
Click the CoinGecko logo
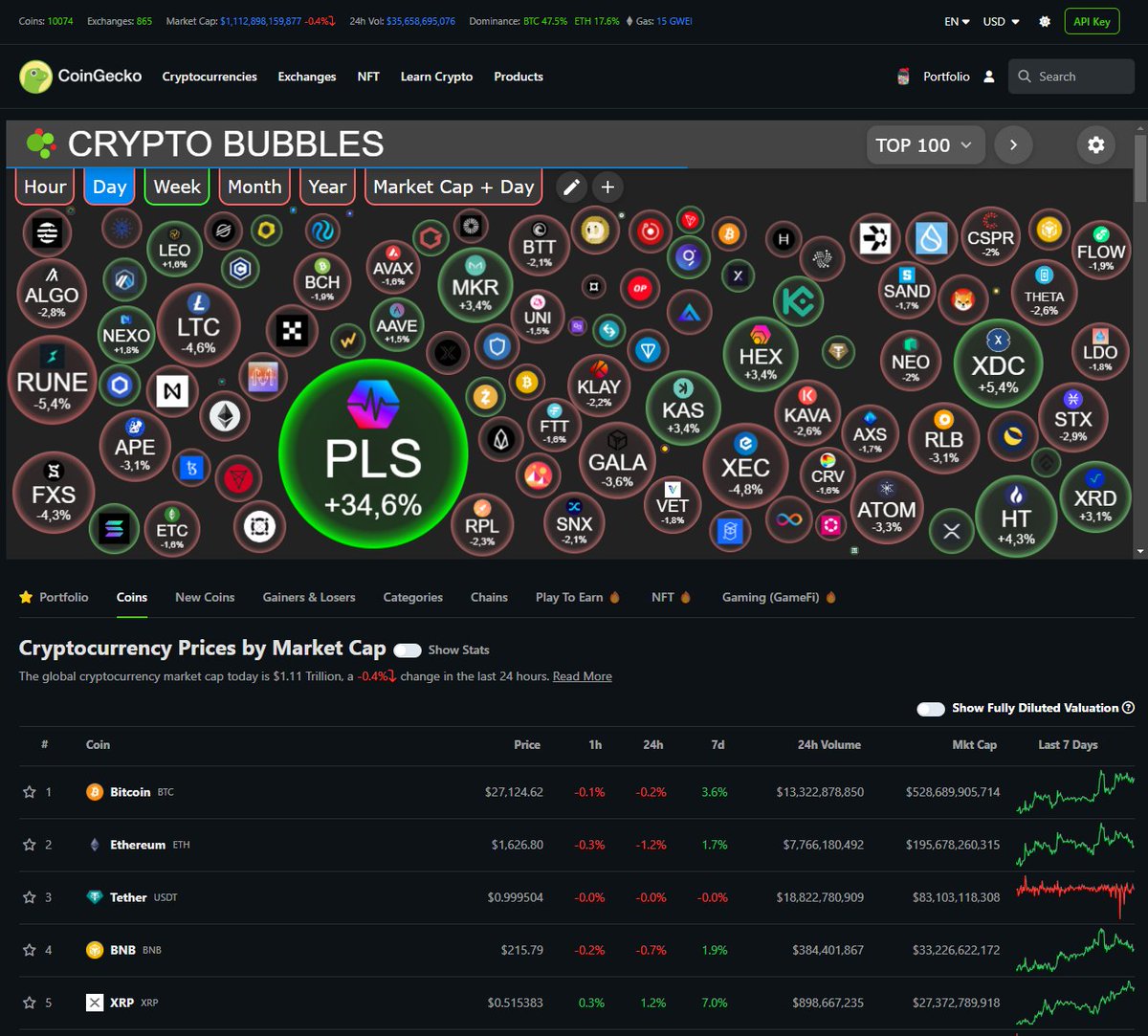point(80,77)
